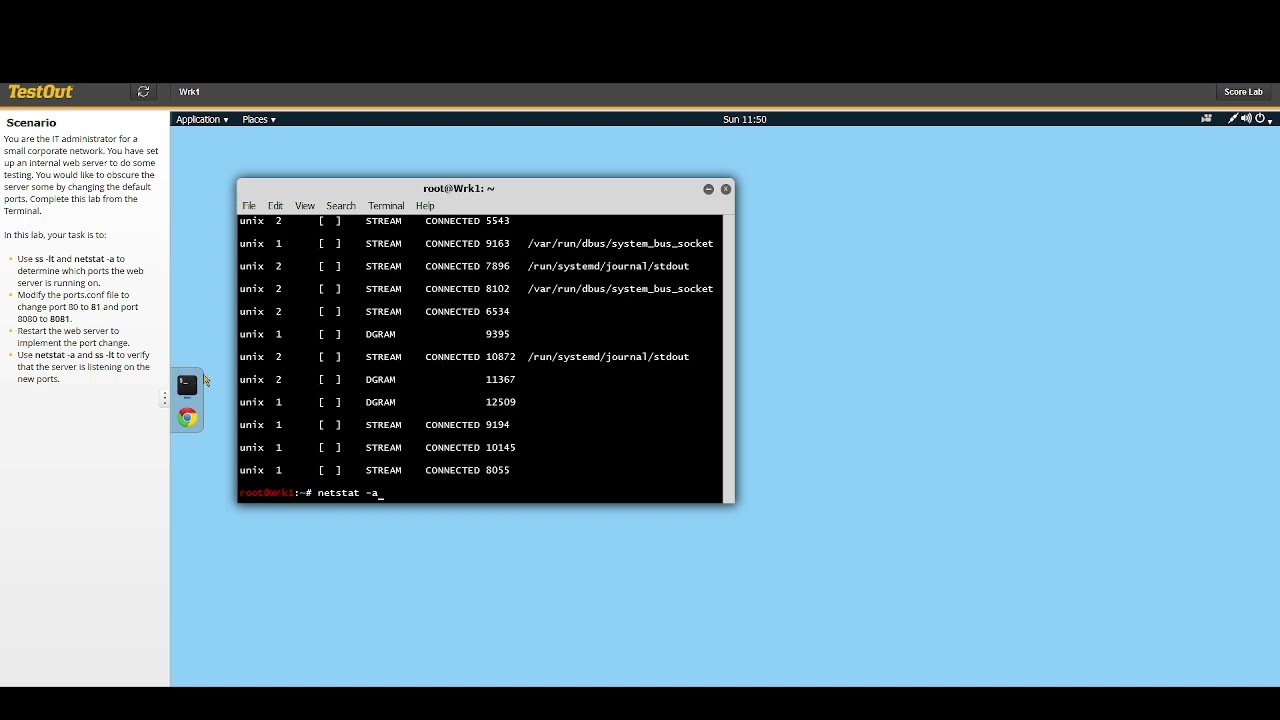Expand the system menu arrow
This screenshot has height=720, width=1280.
(1270, 121)
